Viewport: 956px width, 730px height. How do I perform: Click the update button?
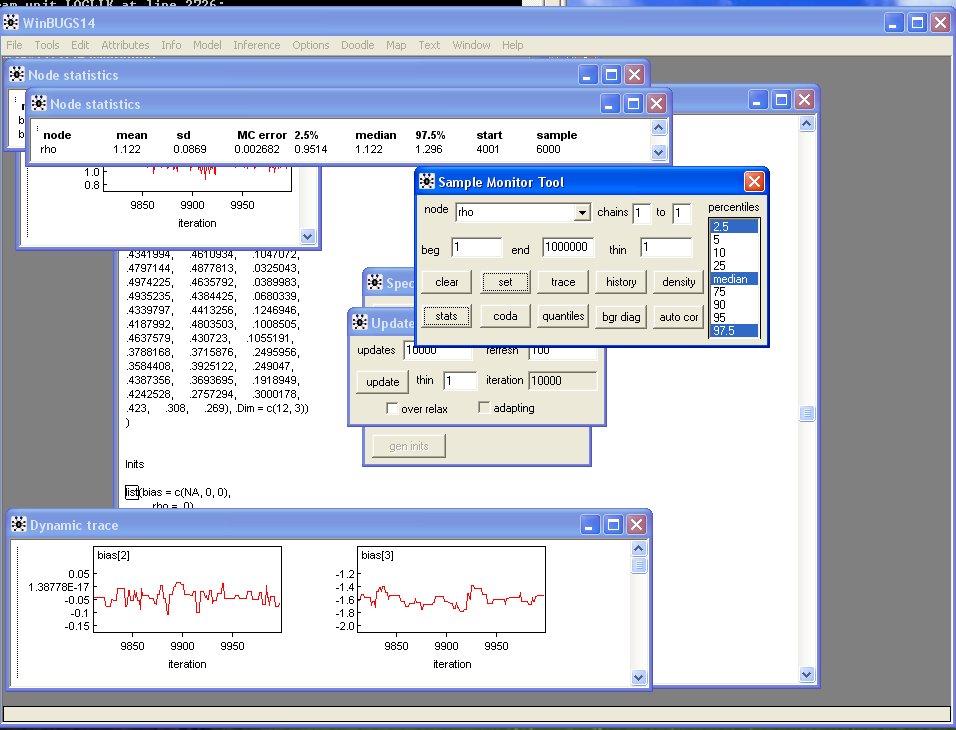pyautogui.click(x=382, y=382)
